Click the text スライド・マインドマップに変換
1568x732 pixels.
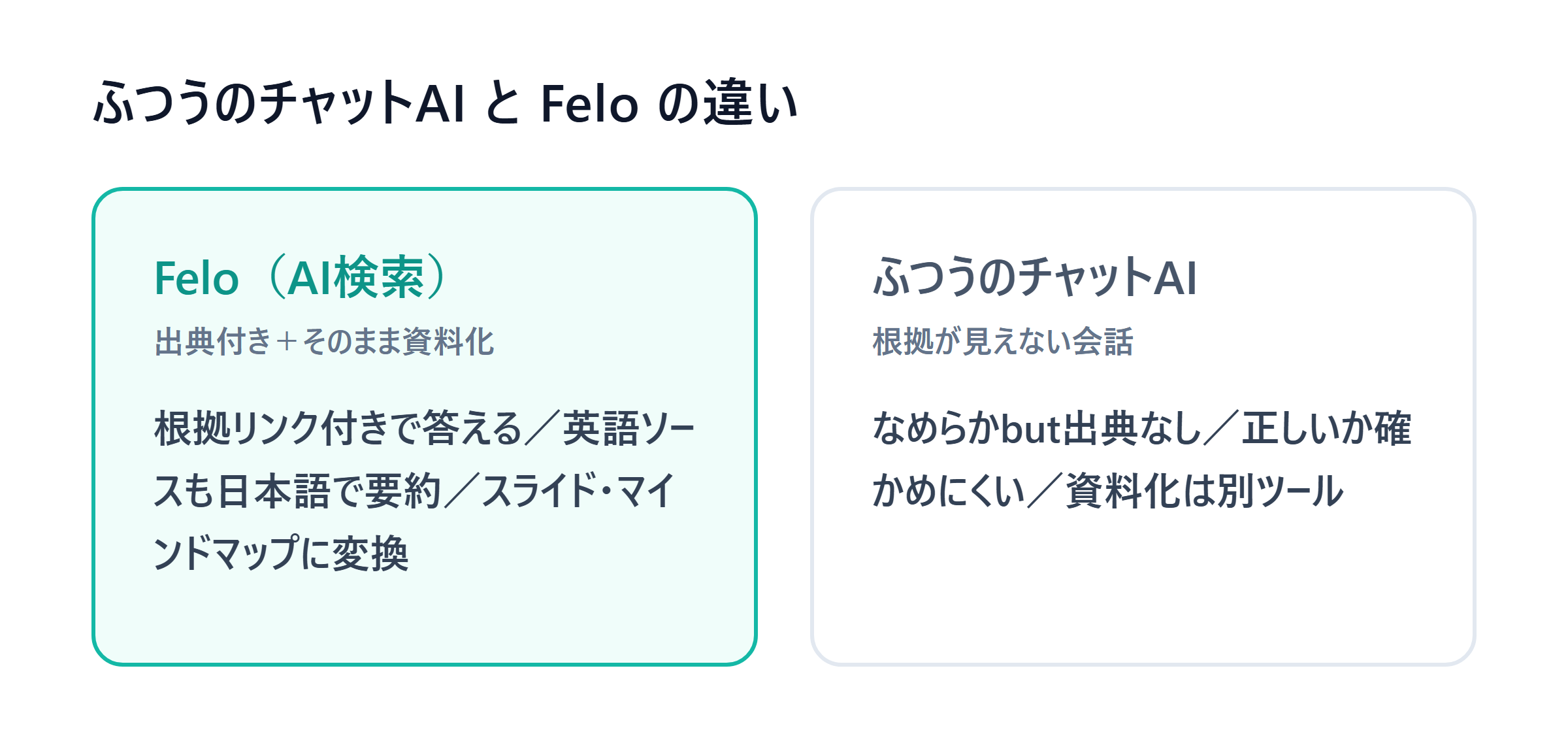pos(413,522)
